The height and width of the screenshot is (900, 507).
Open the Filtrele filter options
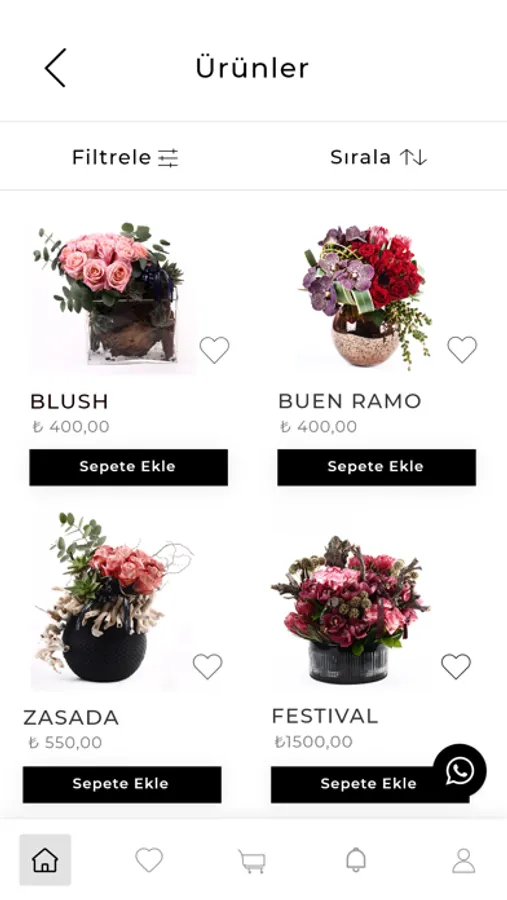(x=125, y=157)
